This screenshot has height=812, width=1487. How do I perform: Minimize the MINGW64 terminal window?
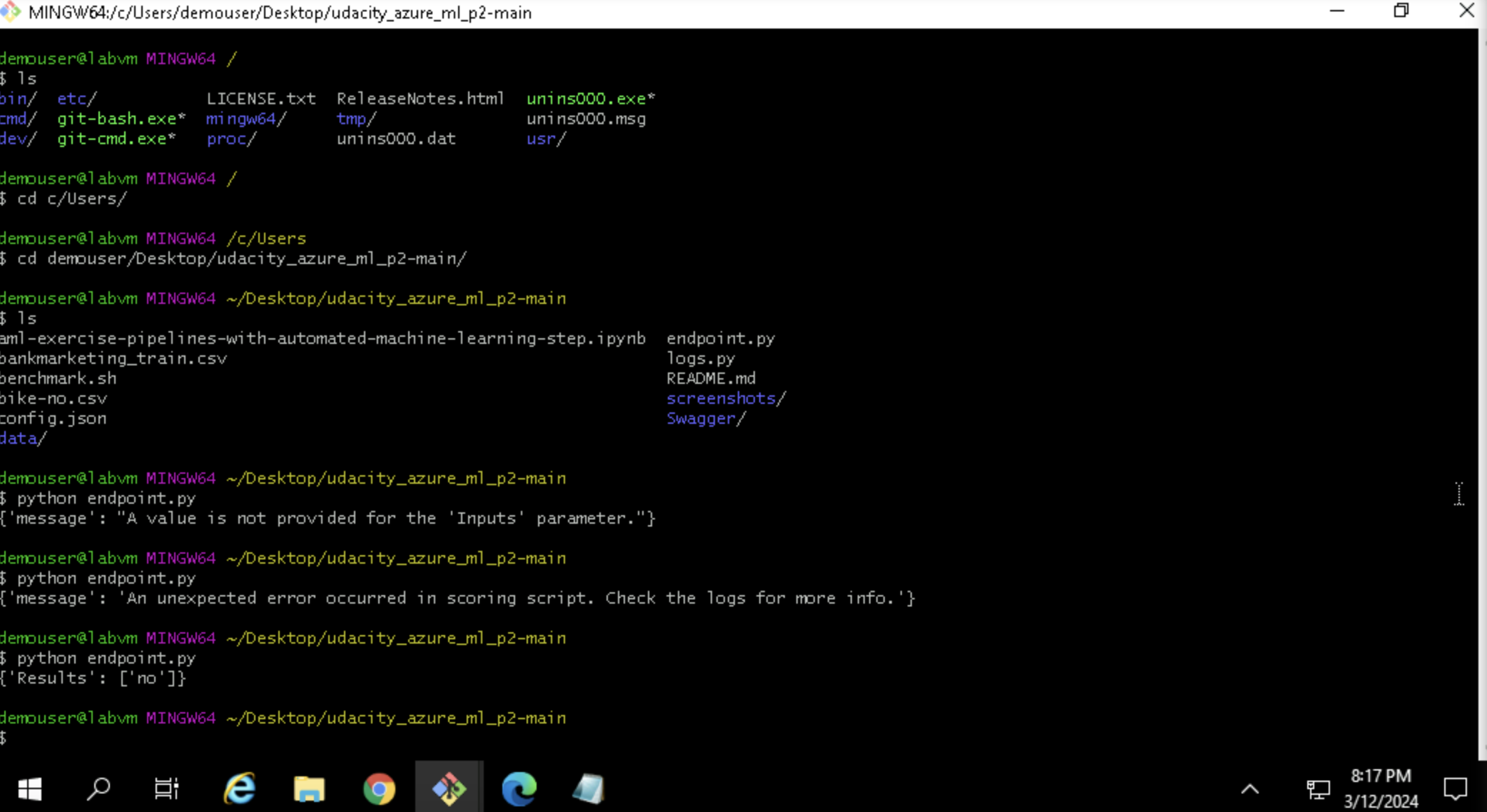(x=1337, y=11)
